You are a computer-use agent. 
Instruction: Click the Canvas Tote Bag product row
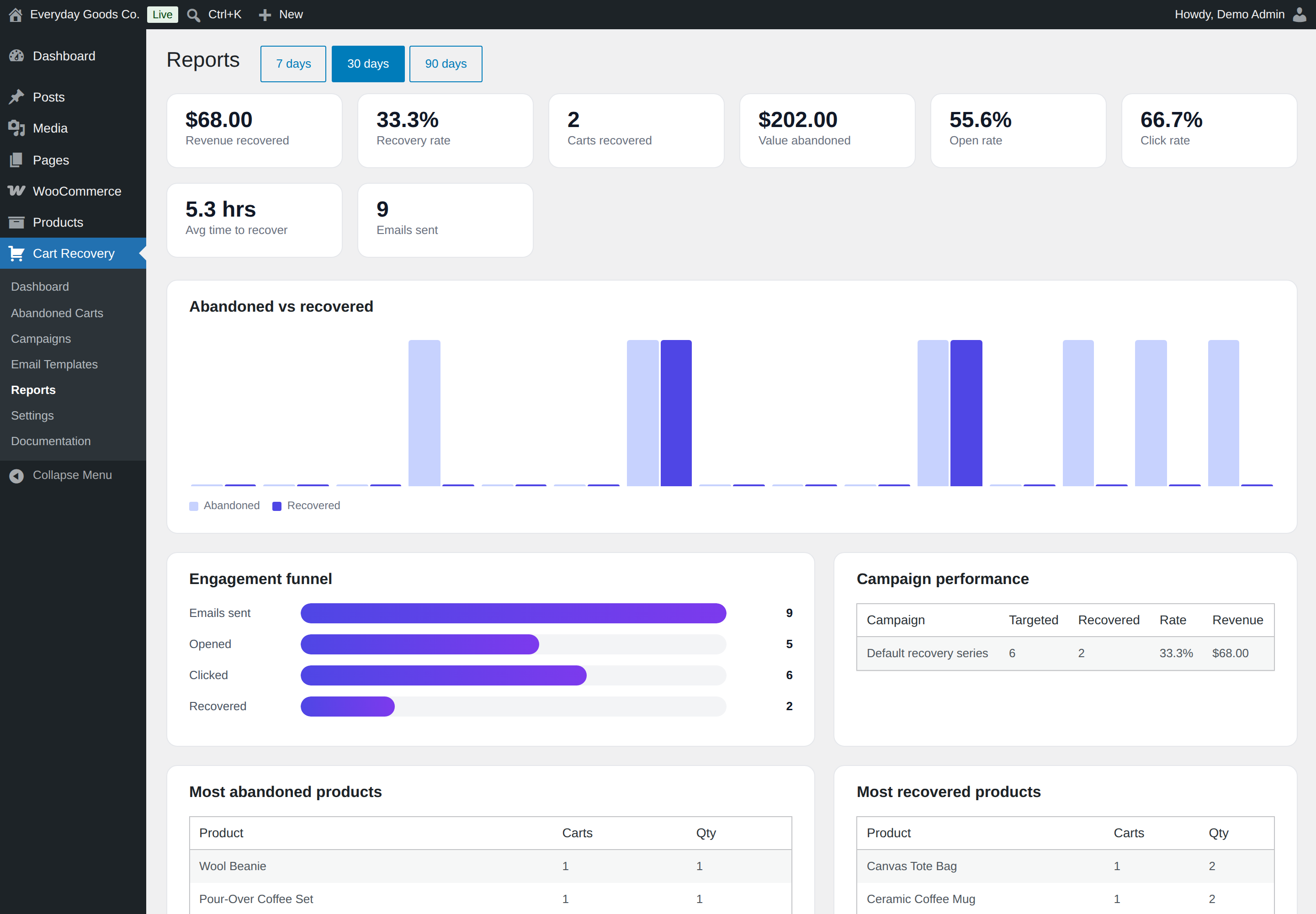click(1065, 866)
